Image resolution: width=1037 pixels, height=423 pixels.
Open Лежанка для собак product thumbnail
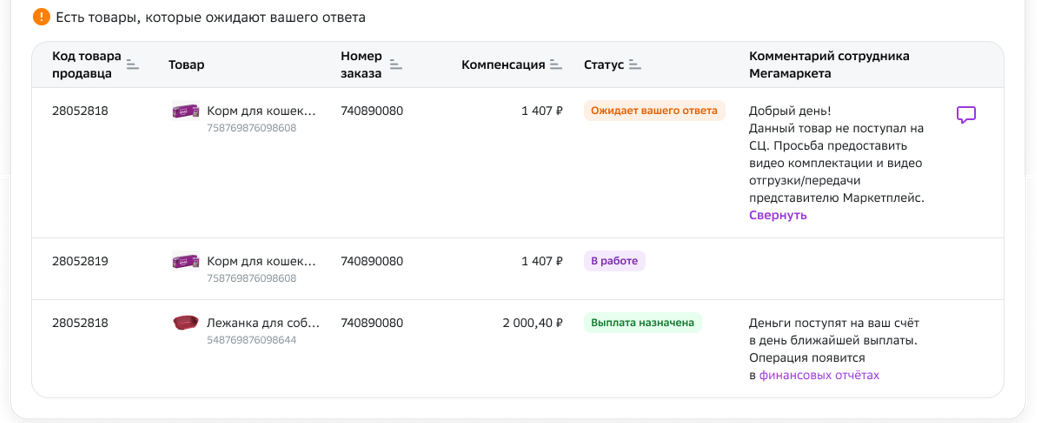186,323
